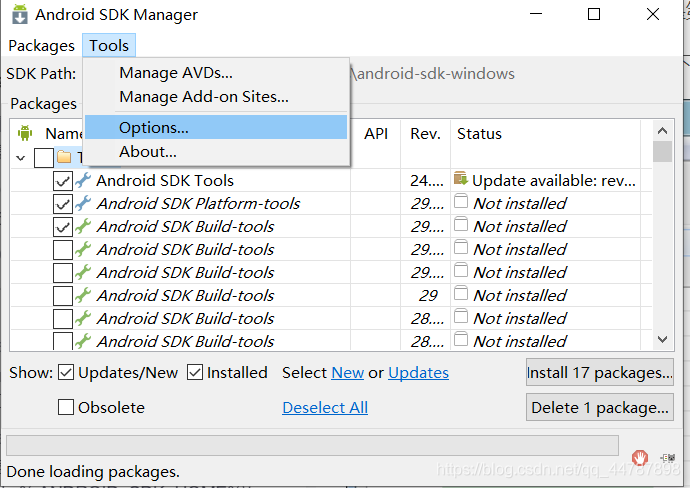Maximize the Android SDK Manager window

coord(594,14)
